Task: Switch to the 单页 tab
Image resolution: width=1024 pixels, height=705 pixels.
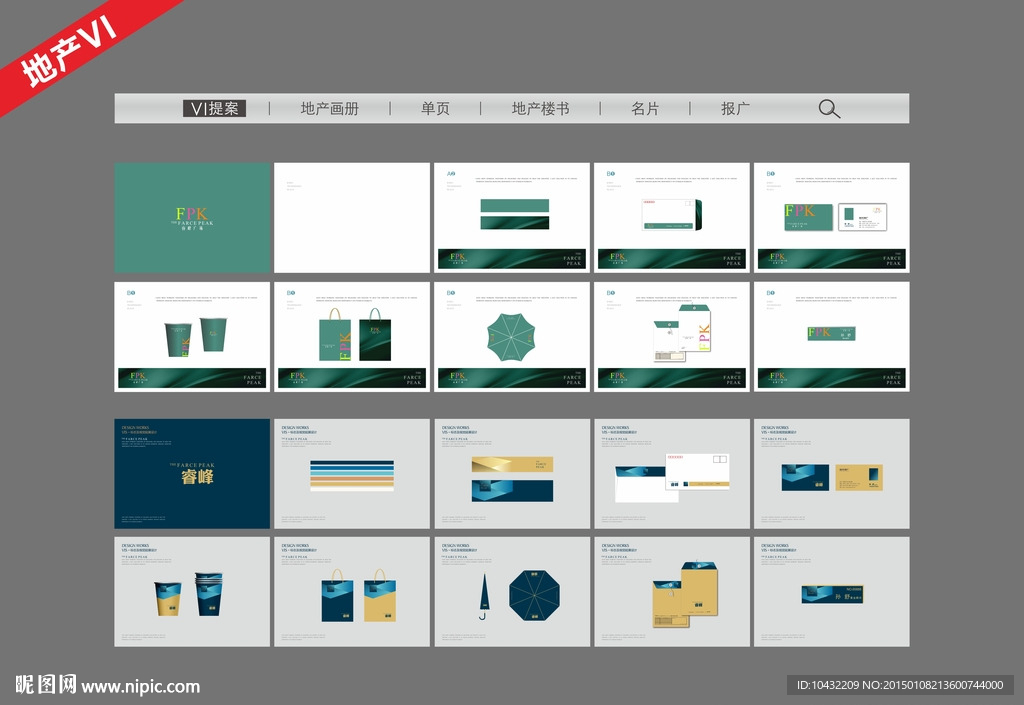Action: pyautogui.click(x=436, y=108)
